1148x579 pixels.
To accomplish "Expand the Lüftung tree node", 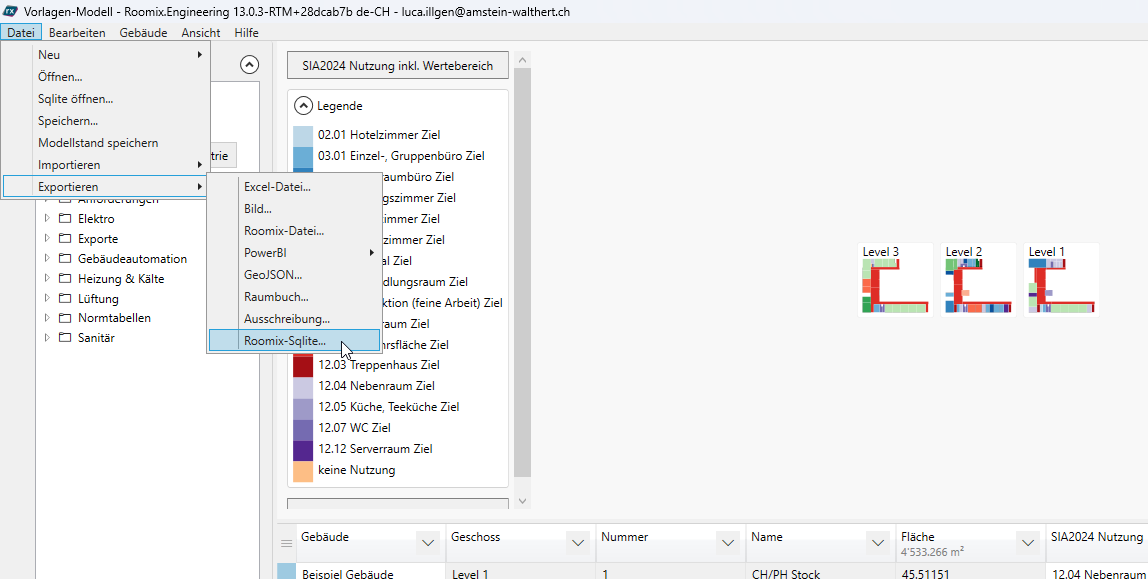I will 47,298.
